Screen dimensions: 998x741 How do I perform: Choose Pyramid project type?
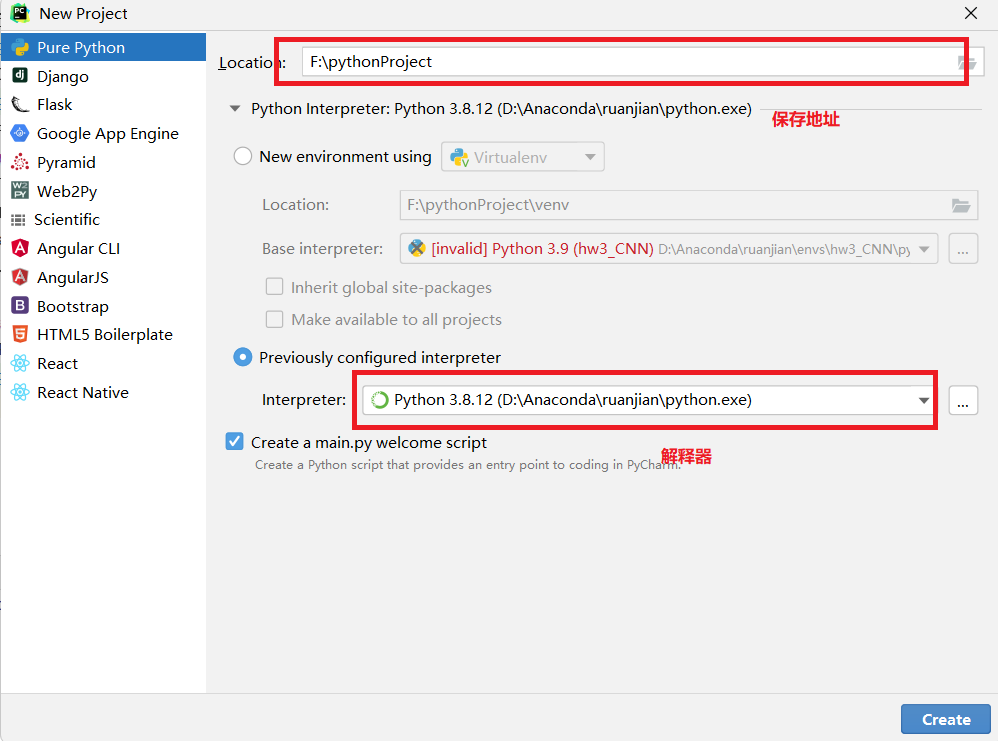[x=103, y=162]
